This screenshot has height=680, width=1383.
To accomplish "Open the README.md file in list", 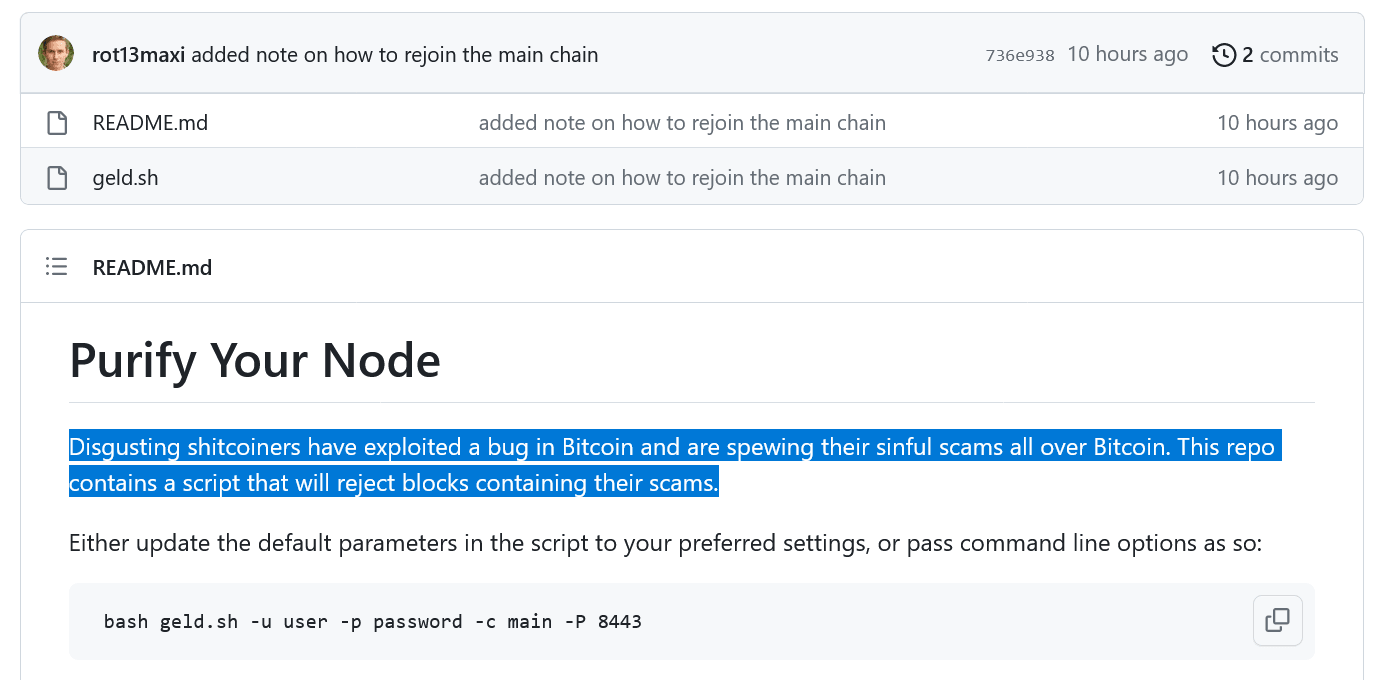I will (x=150, y=123).
